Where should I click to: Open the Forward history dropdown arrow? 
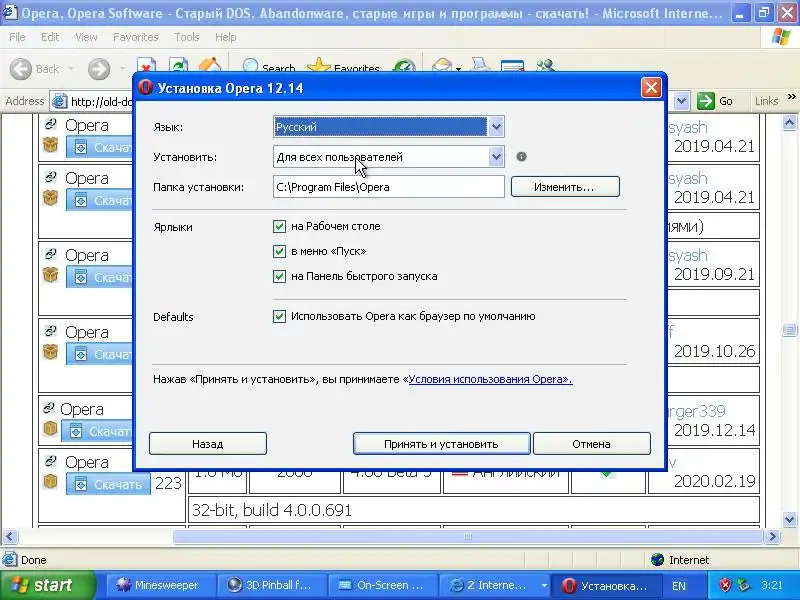[x=122, y=68]
